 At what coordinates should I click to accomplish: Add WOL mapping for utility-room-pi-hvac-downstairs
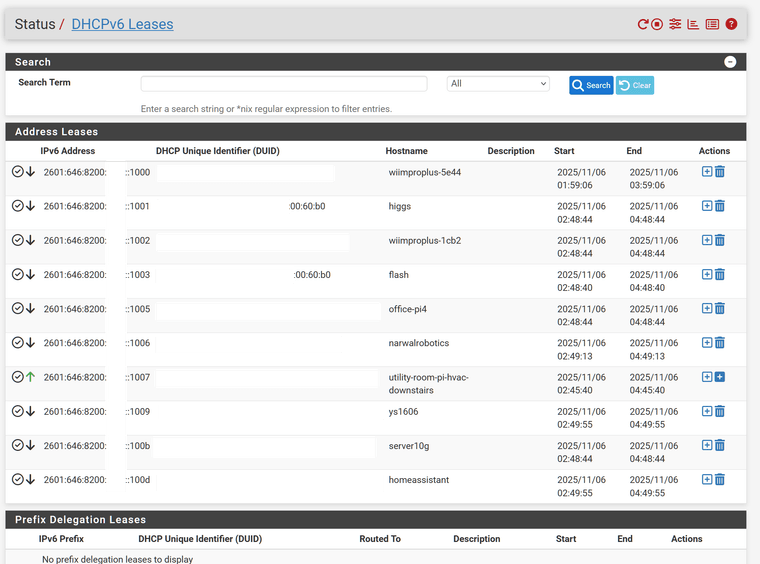pos(720,377)
